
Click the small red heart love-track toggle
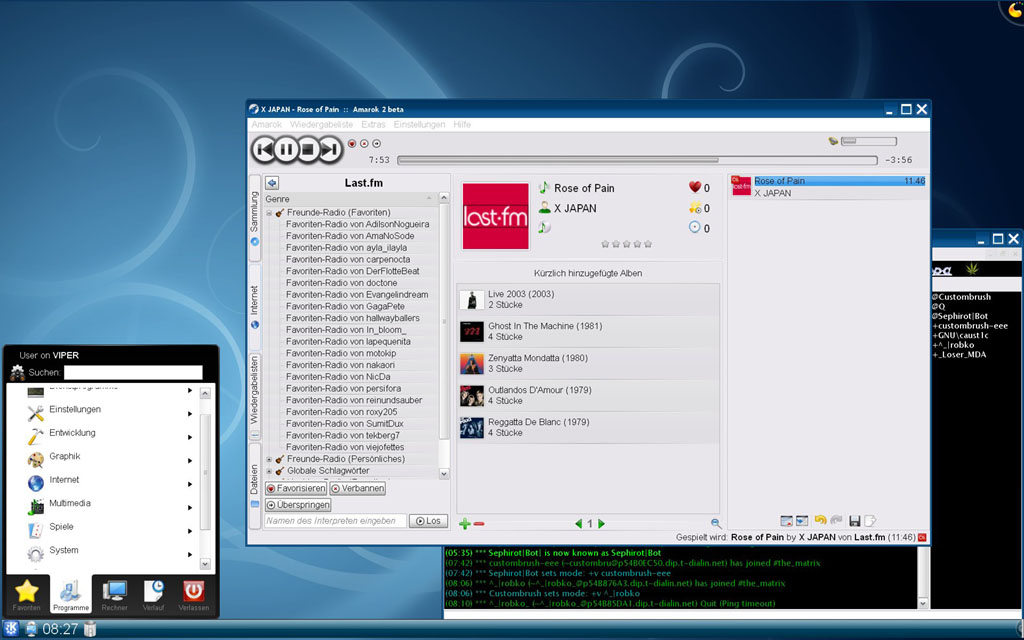click(x=352, y=144)
